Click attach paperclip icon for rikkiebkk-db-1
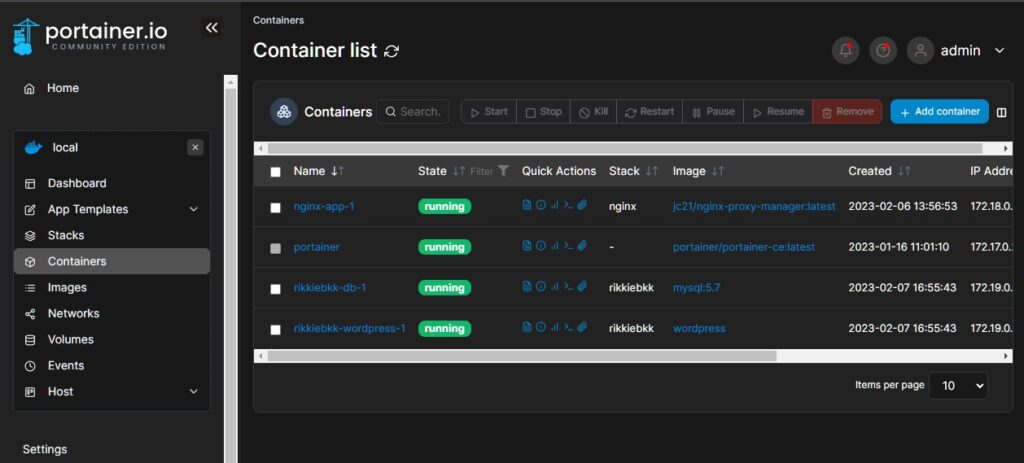Image resolution: width=1024 pixels, height=463 pixels. coord(582,286)
